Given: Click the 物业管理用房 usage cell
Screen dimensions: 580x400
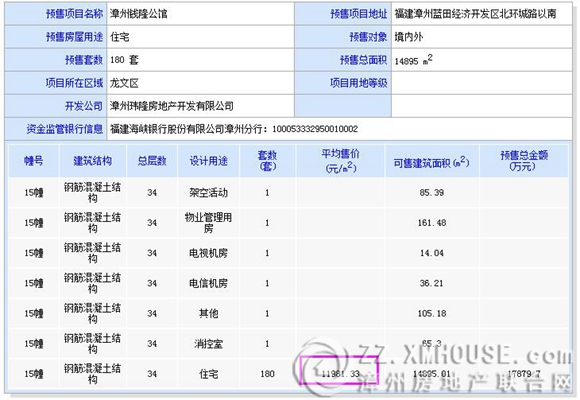Looking at the screenshot, I should pyautogui.click(x=209, y=223).
